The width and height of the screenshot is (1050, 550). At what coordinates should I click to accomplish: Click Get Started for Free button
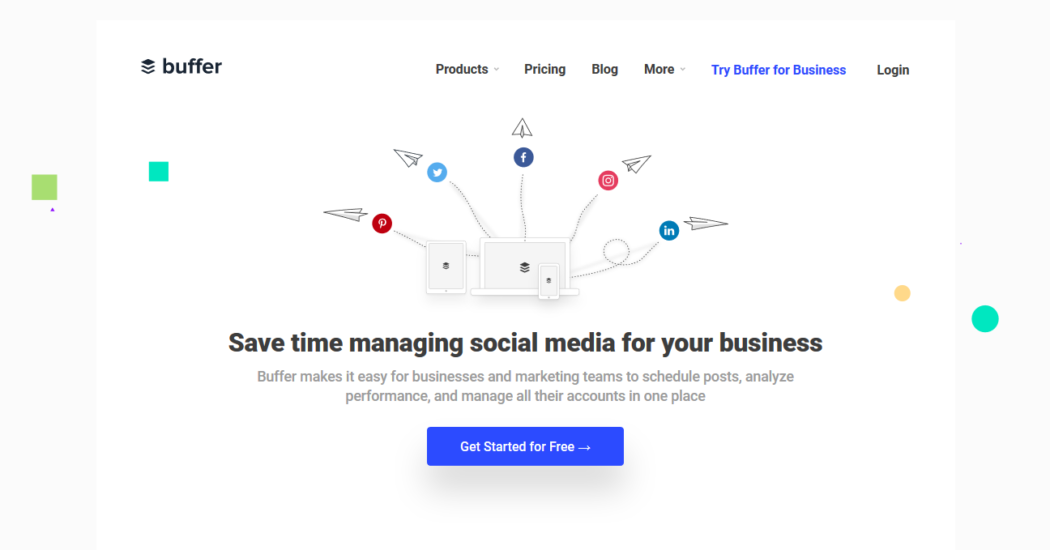pyautogui.click(x=525, y=446)
